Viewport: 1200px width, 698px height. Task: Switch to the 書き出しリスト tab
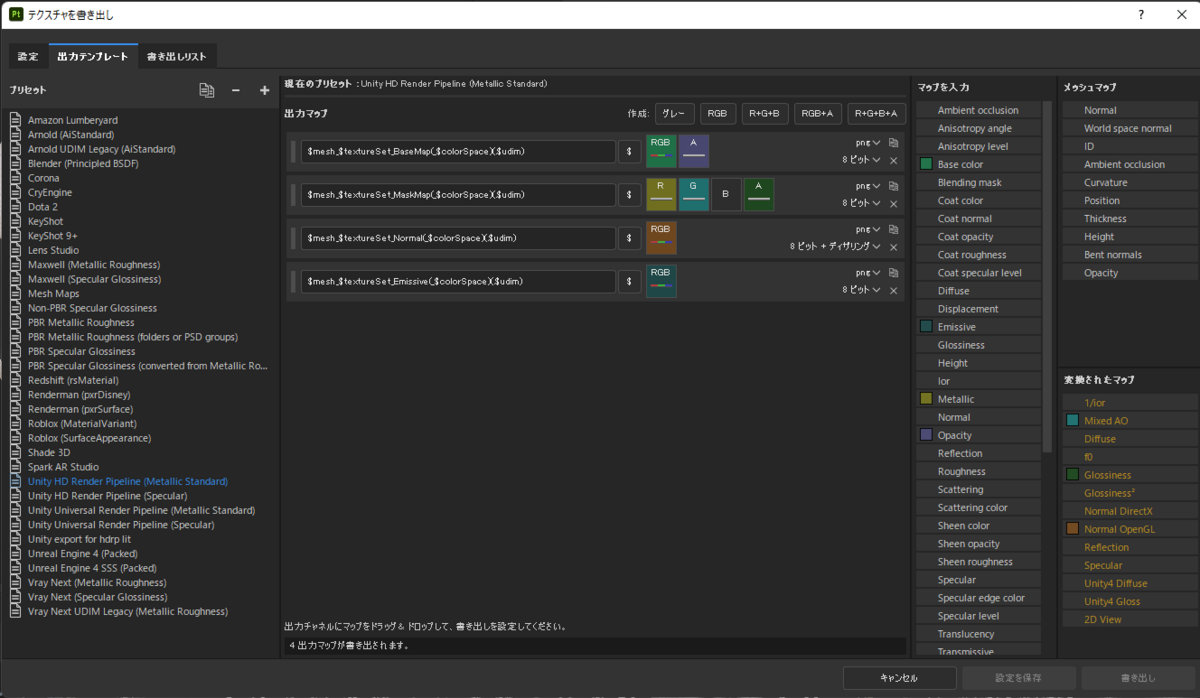[176, 56]
